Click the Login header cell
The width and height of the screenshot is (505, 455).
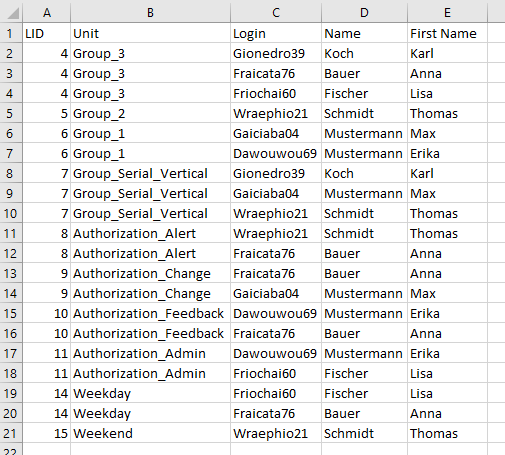276,33
